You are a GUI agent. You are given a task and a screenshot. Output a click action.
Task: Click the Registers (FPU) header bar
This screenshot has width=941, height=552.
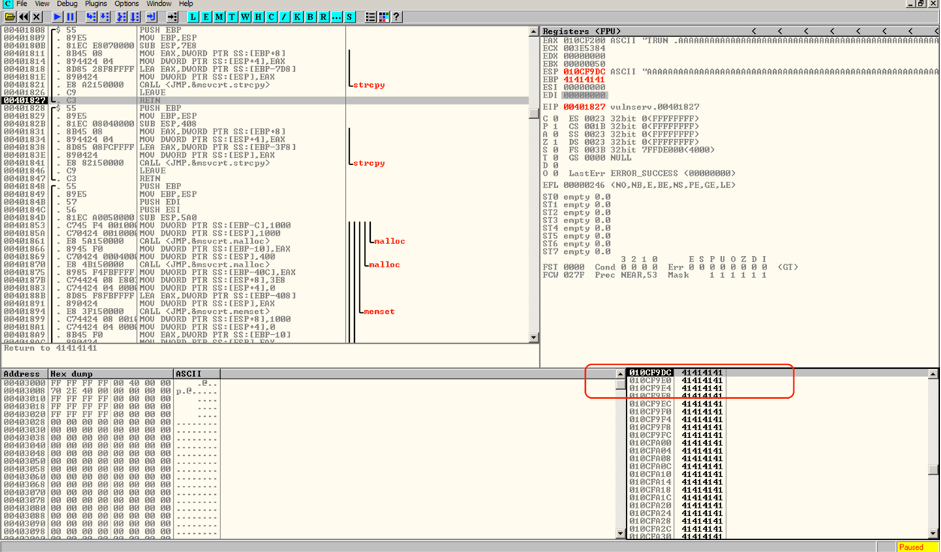(741, 31)
